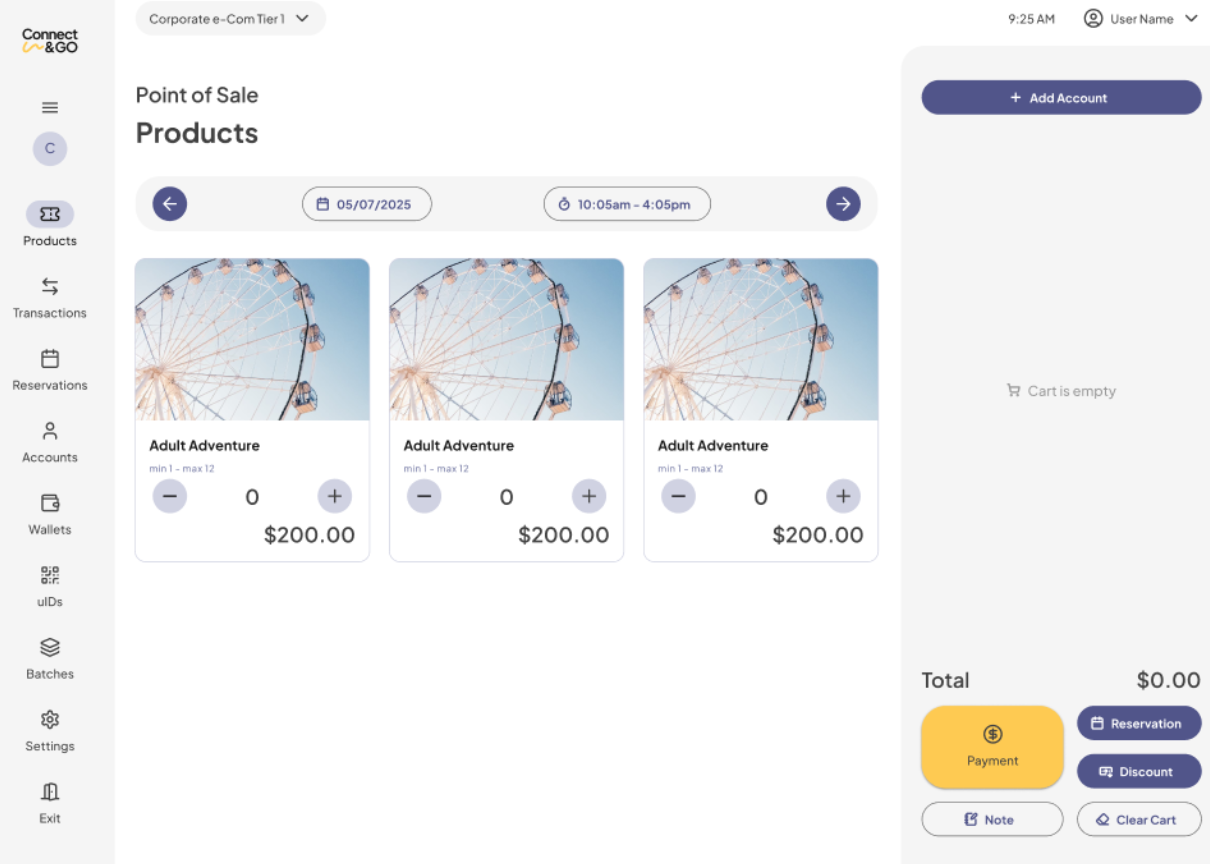Viewport: 1210px width, 864px height.
Task: Click third Adult Adventure ferris wheel image
Action: click(x=761, y=340)
